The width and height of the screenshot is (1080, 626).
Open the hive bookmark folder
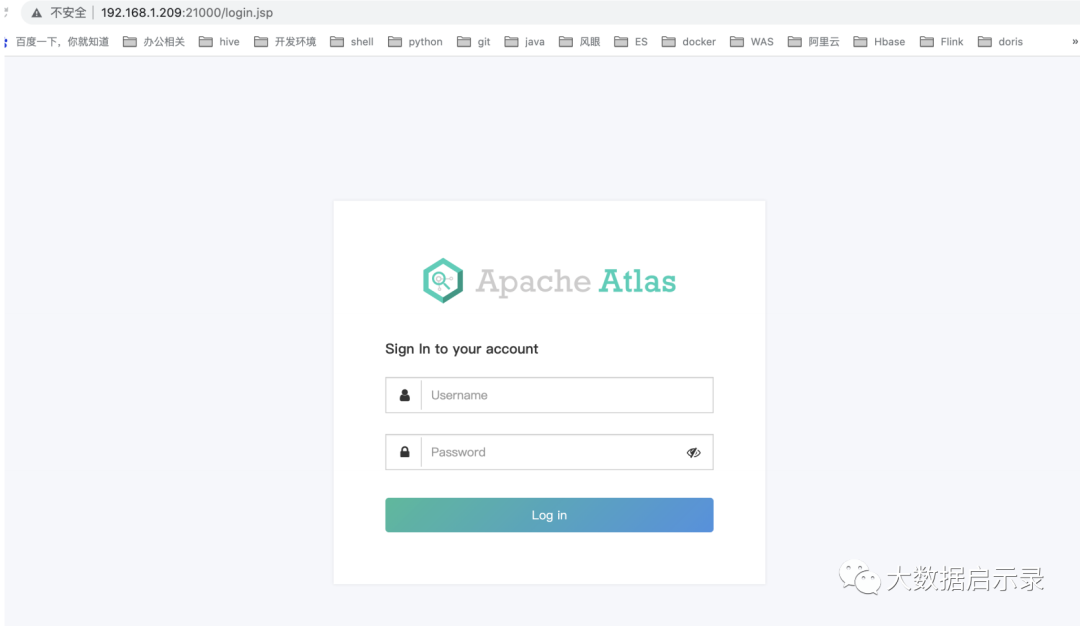(219, 42)
